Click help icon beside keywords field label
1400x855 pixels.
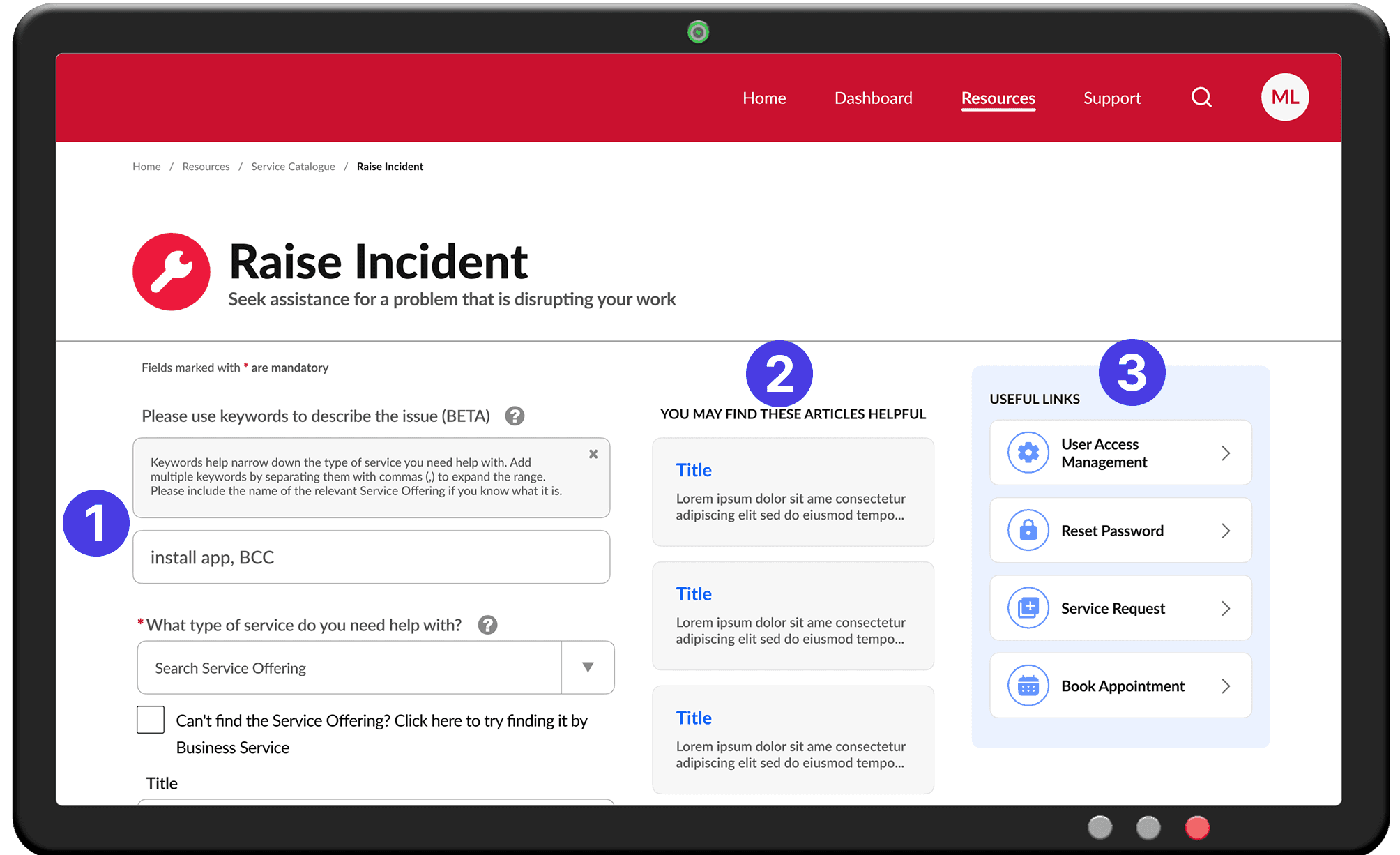pyautogui.click(x=515, y=416)
